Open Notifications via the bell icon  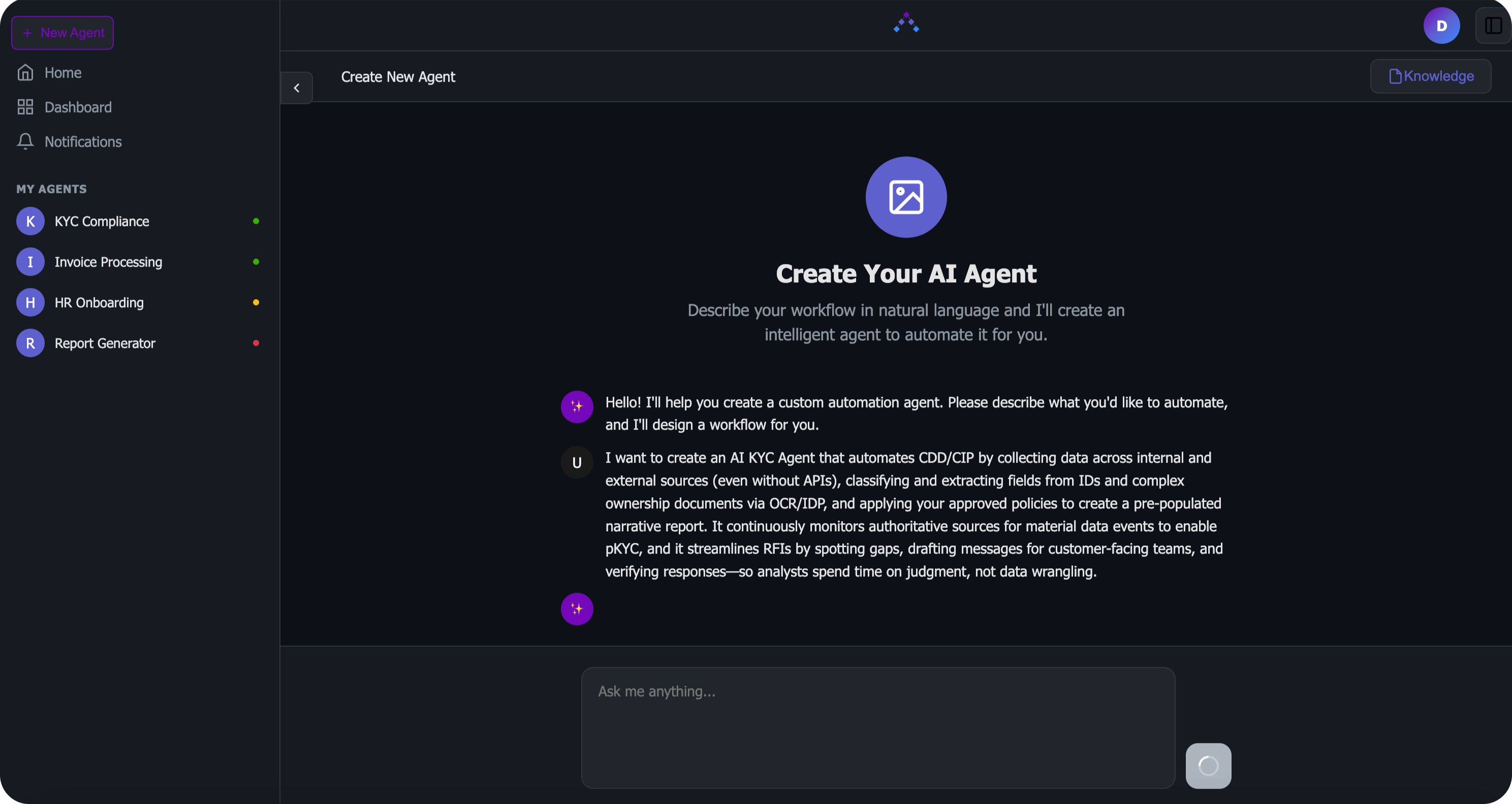pos(26,141)
